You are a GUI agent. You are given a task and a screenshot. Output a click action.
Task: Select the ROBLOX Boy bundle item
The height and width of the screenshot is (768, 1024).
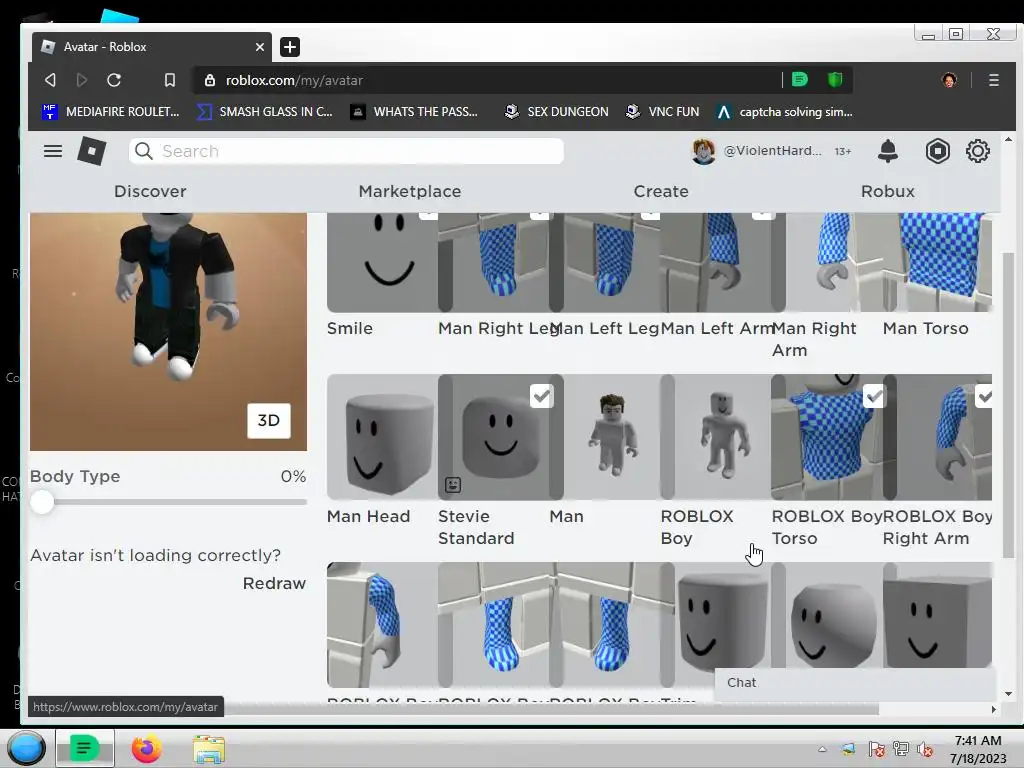pos(716,437)
